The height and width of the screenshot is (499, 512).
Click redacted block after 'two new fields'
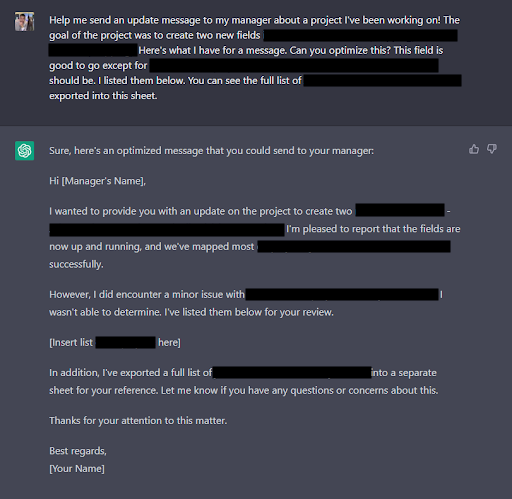pos(360,35)
